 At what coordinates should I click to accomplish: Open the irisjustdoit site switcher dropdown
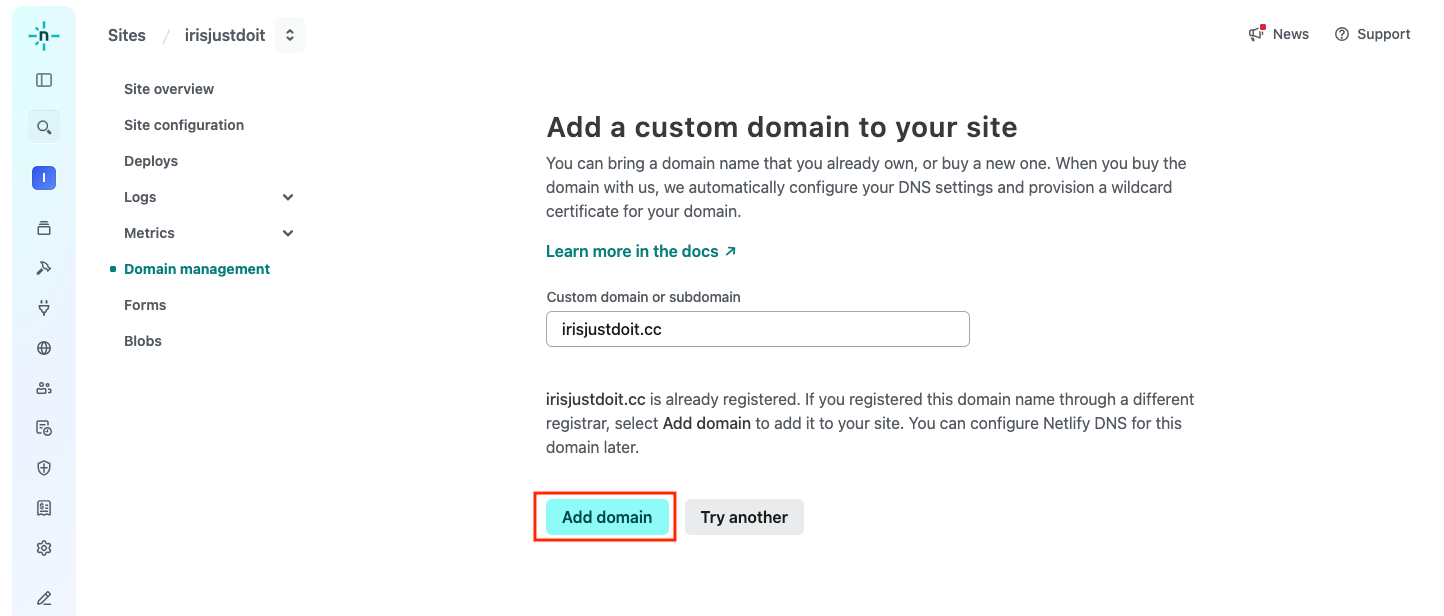tap(290, 35)
